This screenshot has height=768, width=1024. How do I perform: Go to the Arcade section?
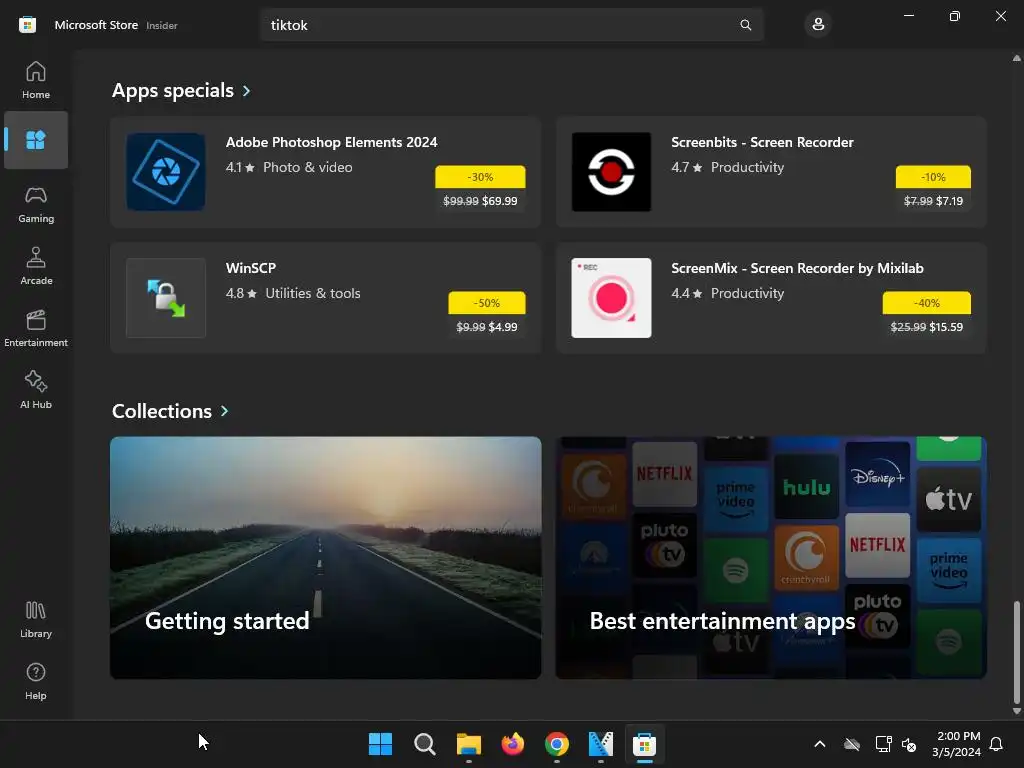click(36, 266)
